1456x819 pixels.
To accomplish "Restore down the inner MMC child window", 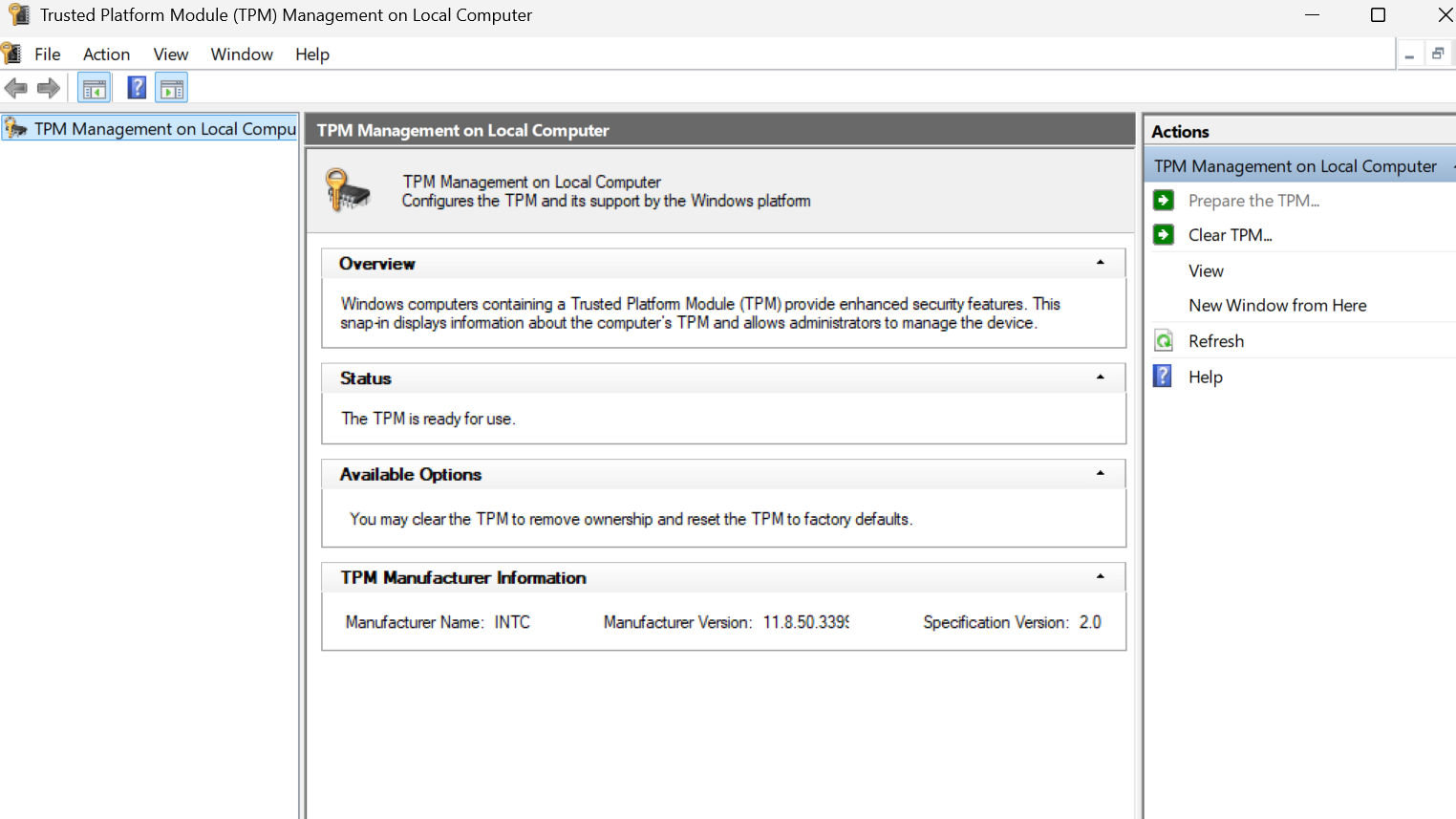I will pos(1437,54).
